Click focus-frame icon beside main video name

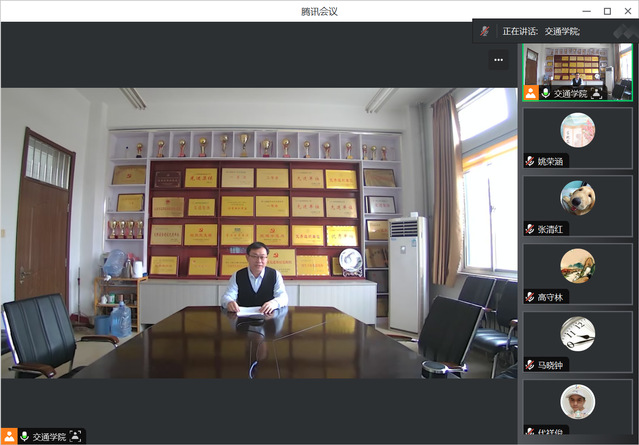point(75,436)
